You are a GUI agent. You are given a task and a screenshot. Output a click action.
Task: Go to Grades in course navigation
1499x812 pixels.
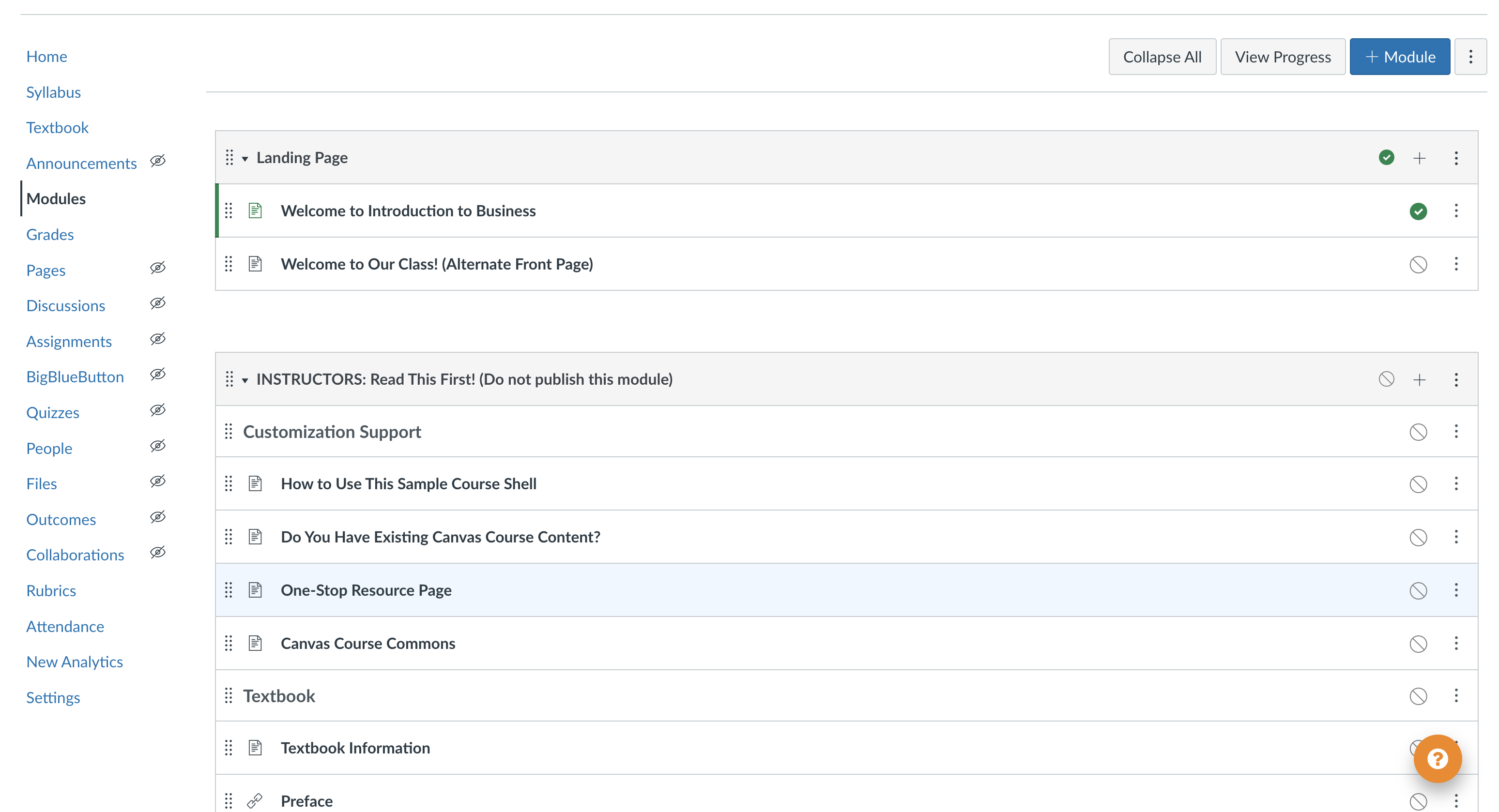pos(50,234)
